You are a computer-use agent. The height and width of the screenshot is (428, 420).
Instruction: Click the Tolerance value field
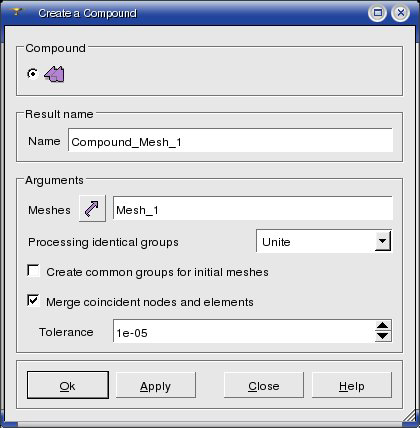click(x=244, y=331)
